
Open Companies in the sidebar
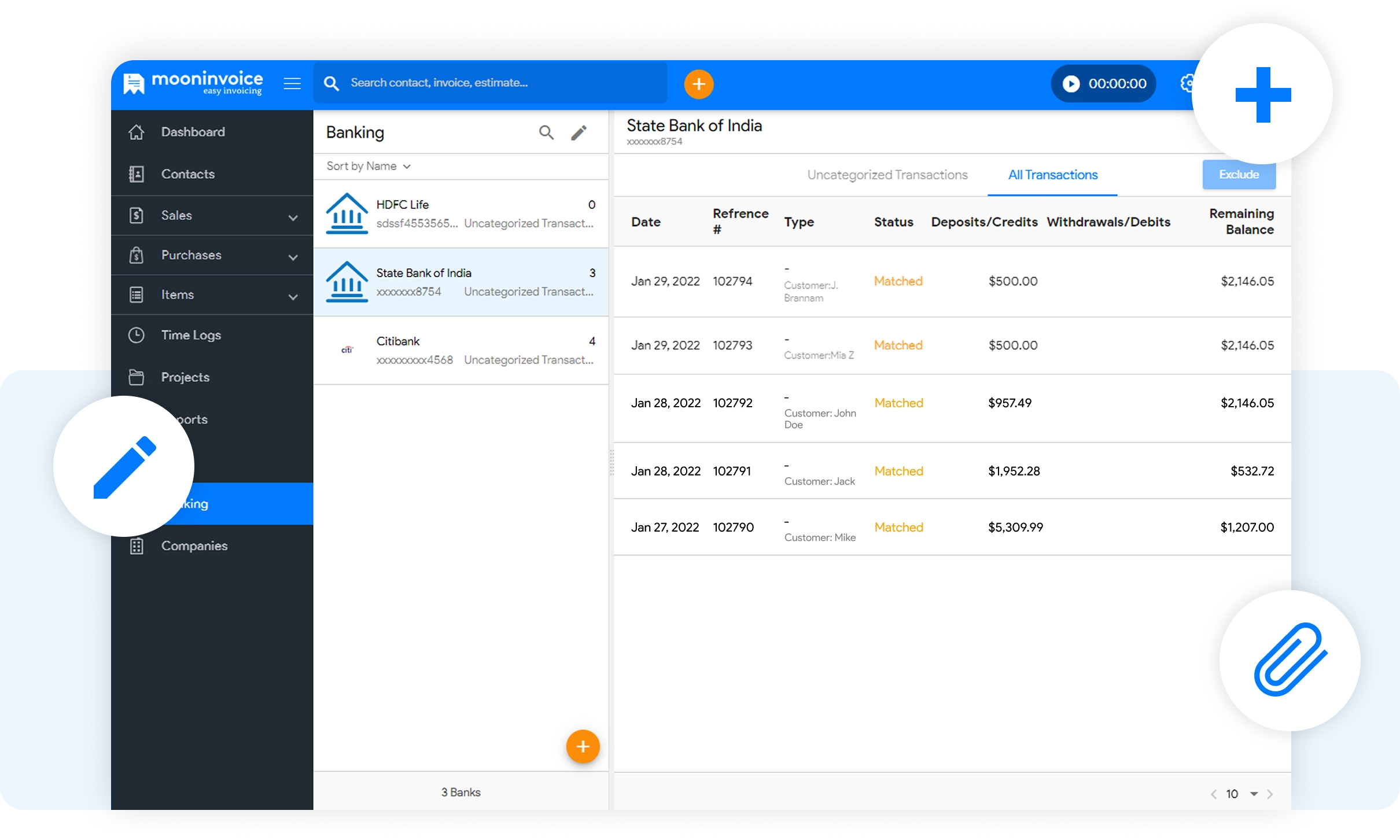click(x=194, y=546)
